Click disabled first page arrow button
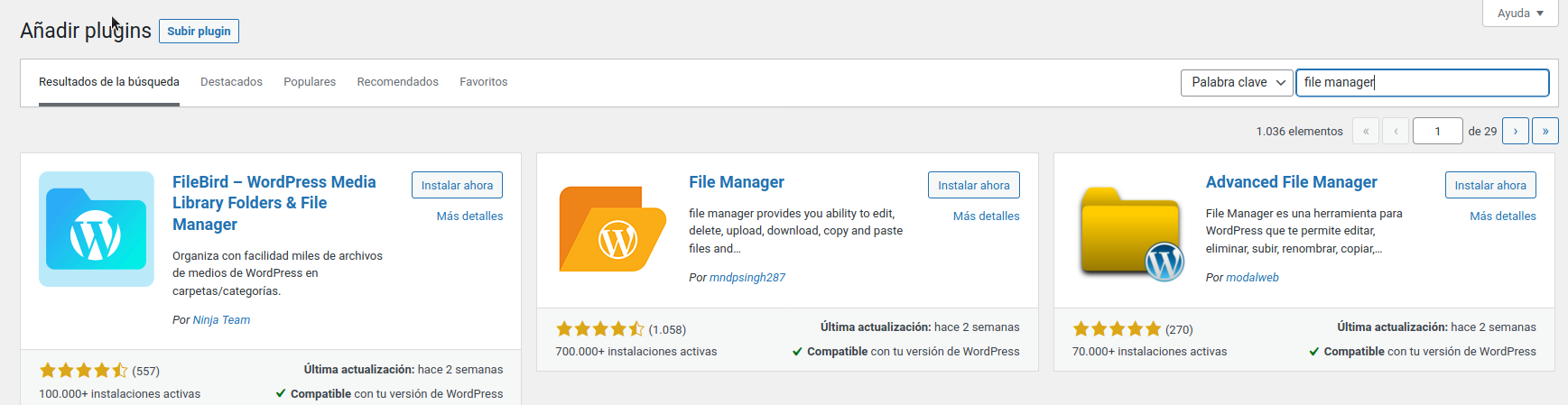This screenshot has height=405, width=1568. click(1366, 131)
